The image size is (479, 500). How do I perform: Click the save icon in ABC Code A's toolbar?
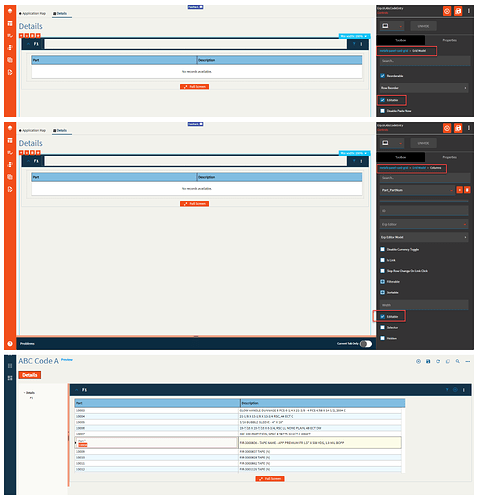[x=428, y=361]
